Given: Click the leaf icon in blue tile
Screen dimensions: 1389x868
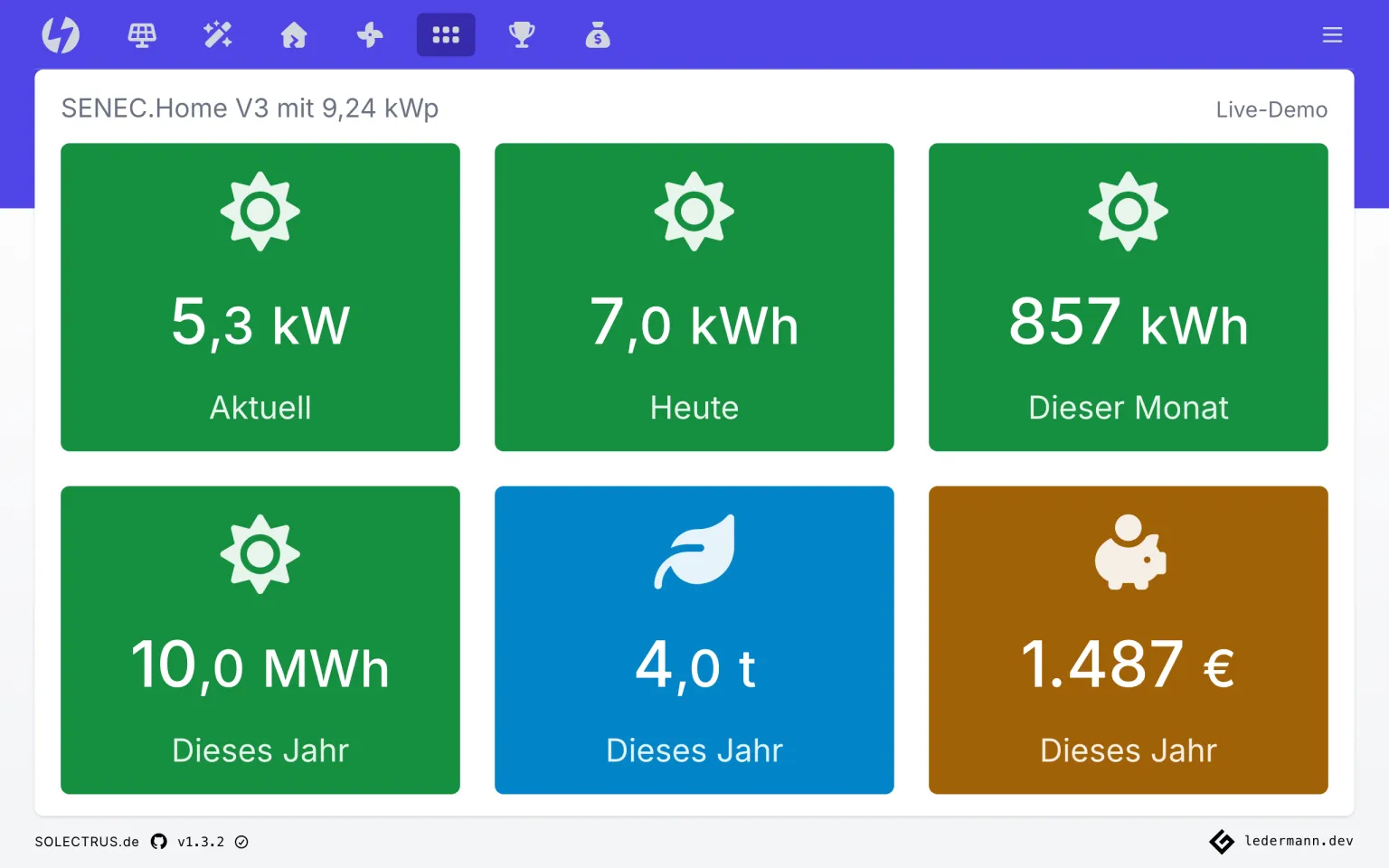Looking at the screenshot, I should (694, 552).
